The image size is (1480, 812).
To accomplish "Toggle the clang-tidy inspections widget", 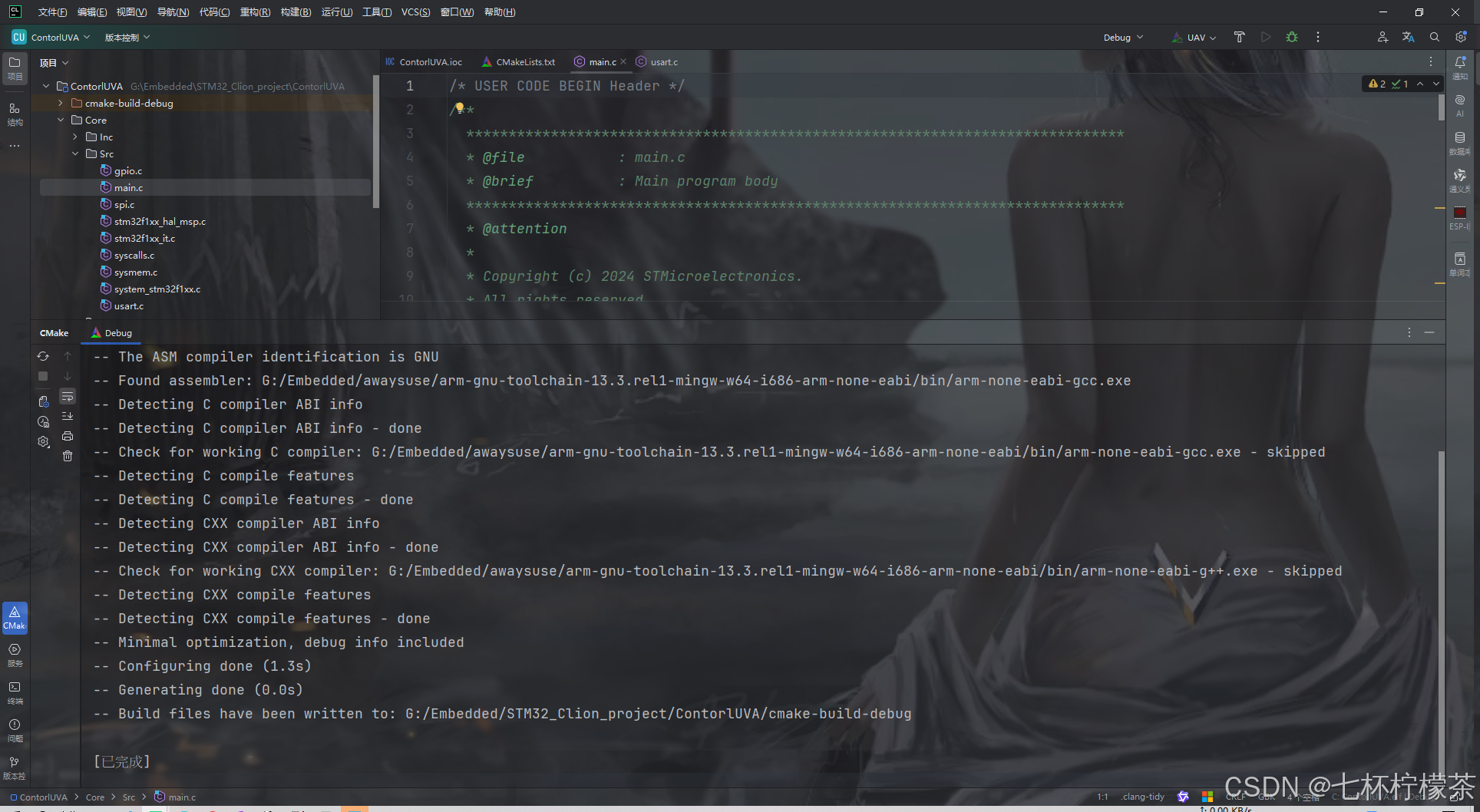I will coord(1141,797).
